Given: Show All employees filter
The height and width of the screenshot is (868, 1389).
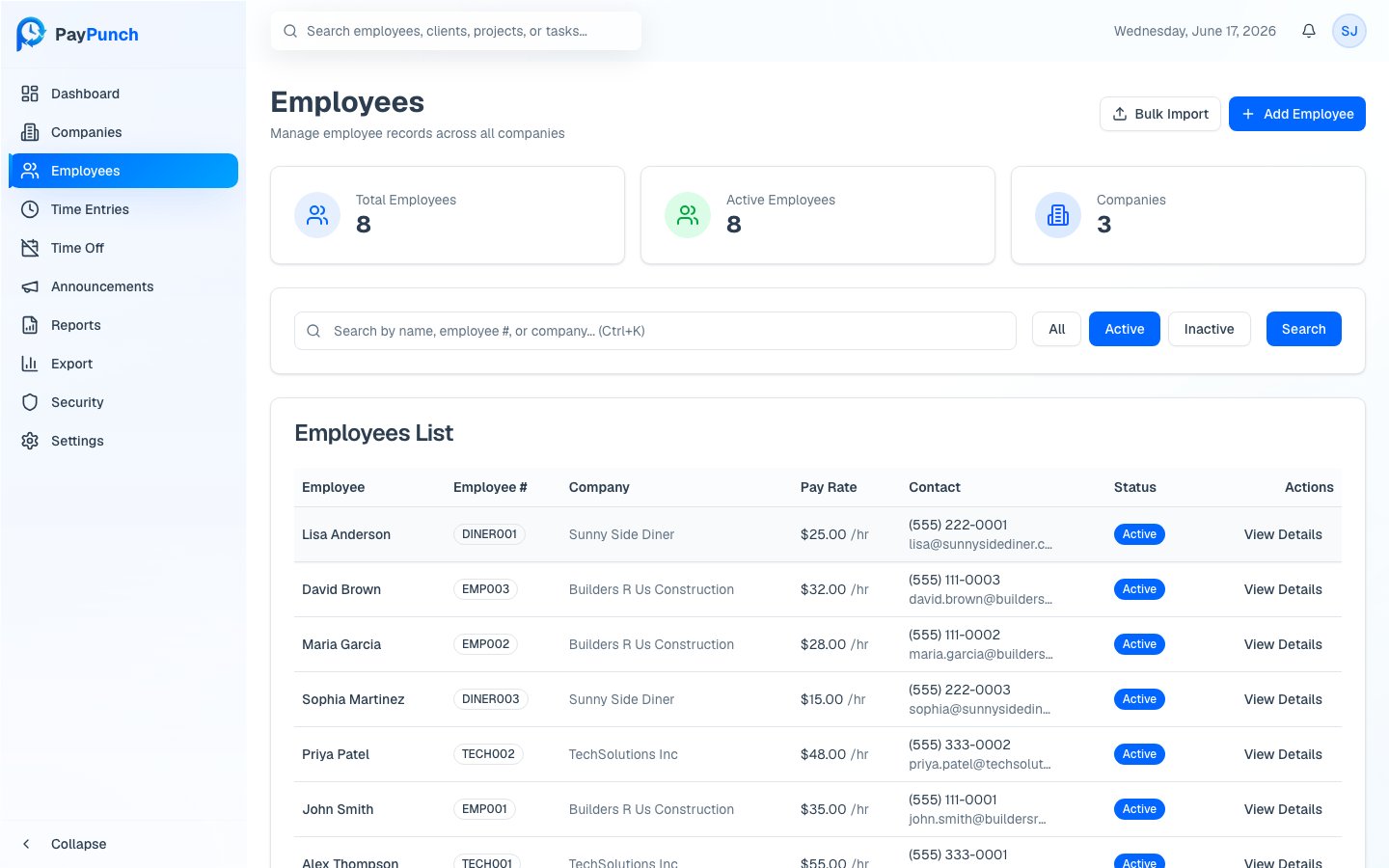Looking at the screenshot, I should (x=1057, y=329).
